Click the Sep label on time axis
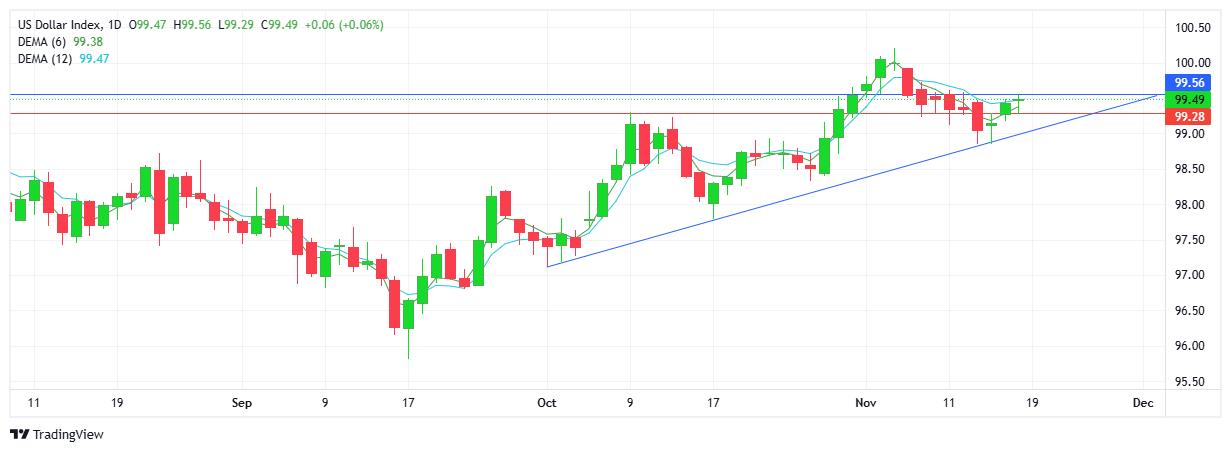This screenshot has width=1231, height=452. point(242,403)
